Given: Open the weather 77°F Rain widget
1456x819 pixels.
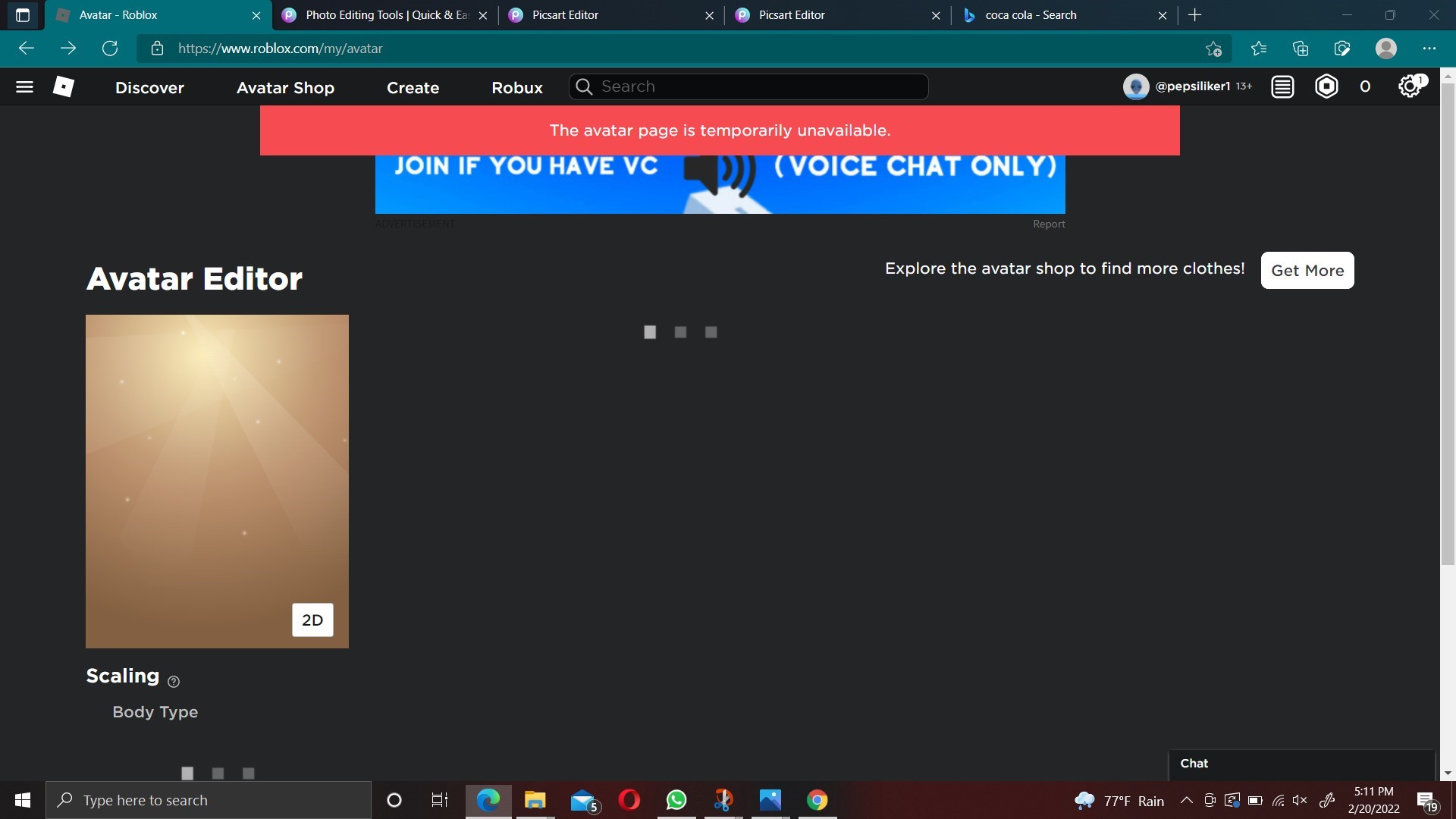Looking at the screenshot, I should pos(1119,801).
